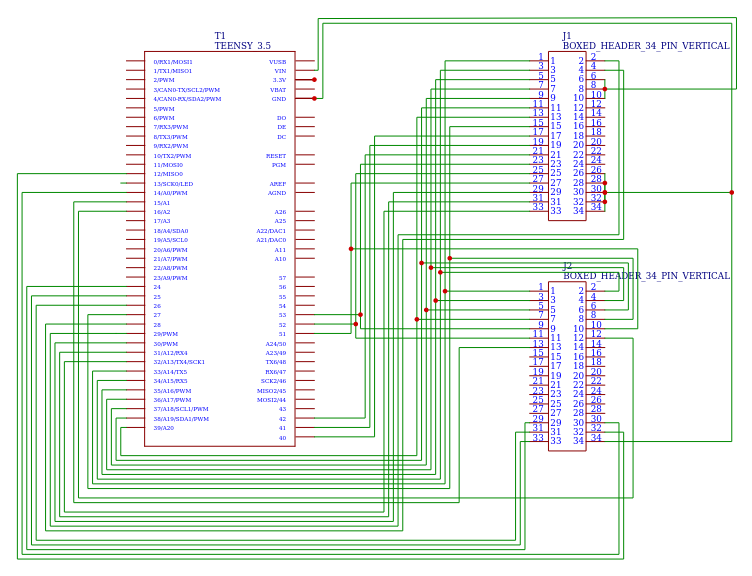Viewport: 752px width, 576px height.
Task: Click the junction dot on 3.3V pin
Action: coord(314,80)
